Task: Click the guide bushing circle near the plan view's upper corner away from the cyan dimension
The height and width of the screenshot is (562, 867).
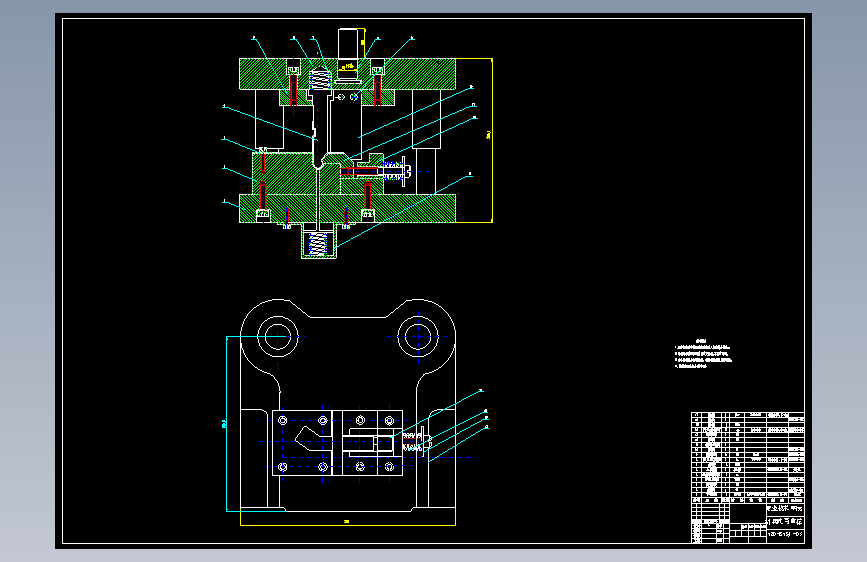Action: tap(418, 336)
